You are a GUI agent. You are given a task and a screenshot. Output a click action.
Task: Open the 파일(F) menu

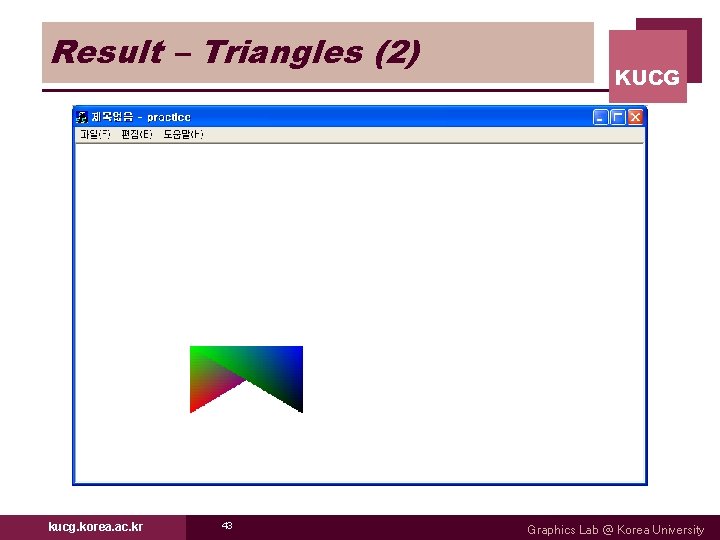96,134
